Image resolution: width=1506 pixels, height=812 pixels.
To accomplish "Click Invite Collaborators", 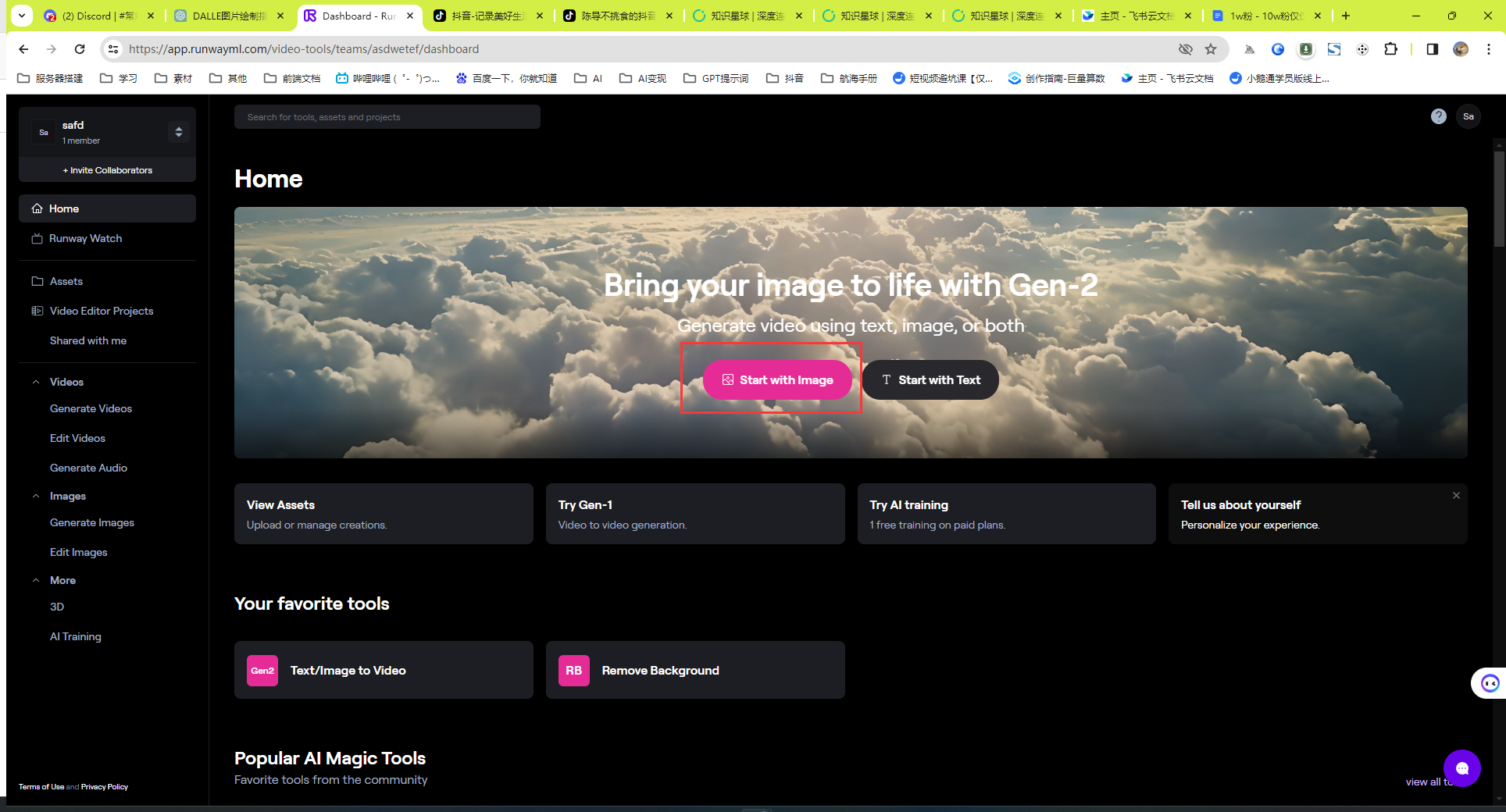I will coord(107,170).
